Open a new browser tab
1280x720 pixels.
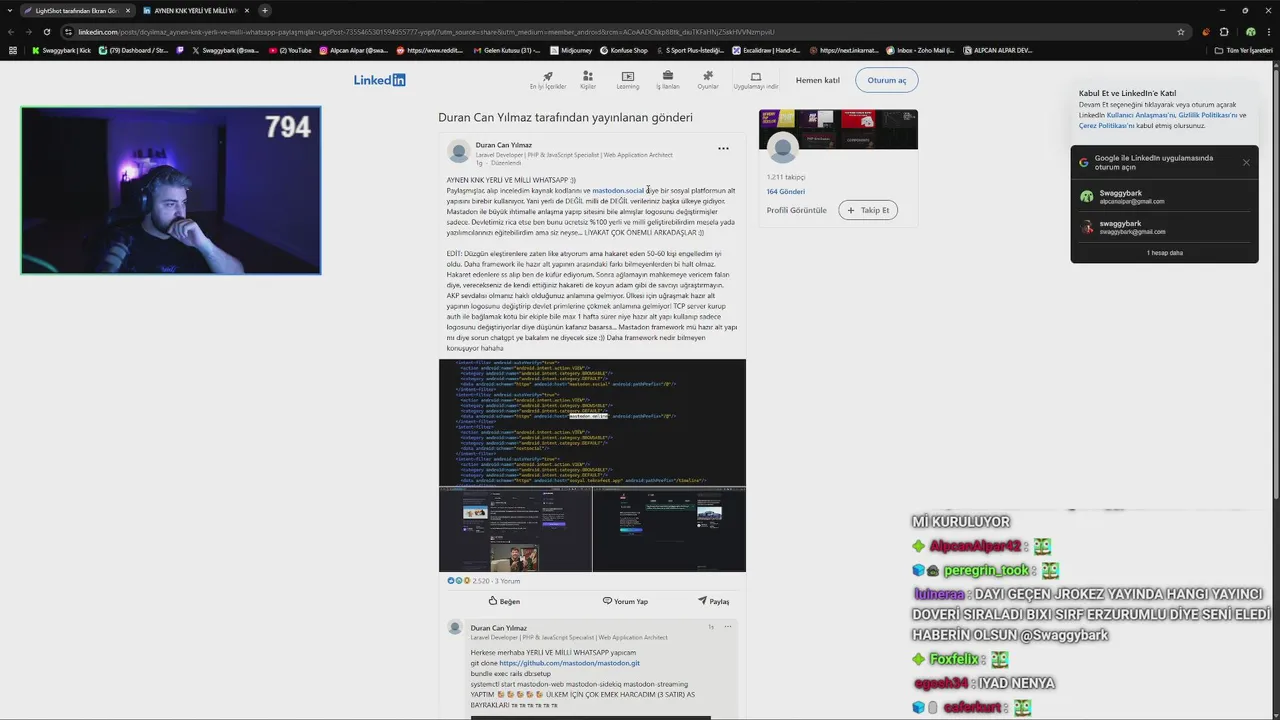[265, 10]
